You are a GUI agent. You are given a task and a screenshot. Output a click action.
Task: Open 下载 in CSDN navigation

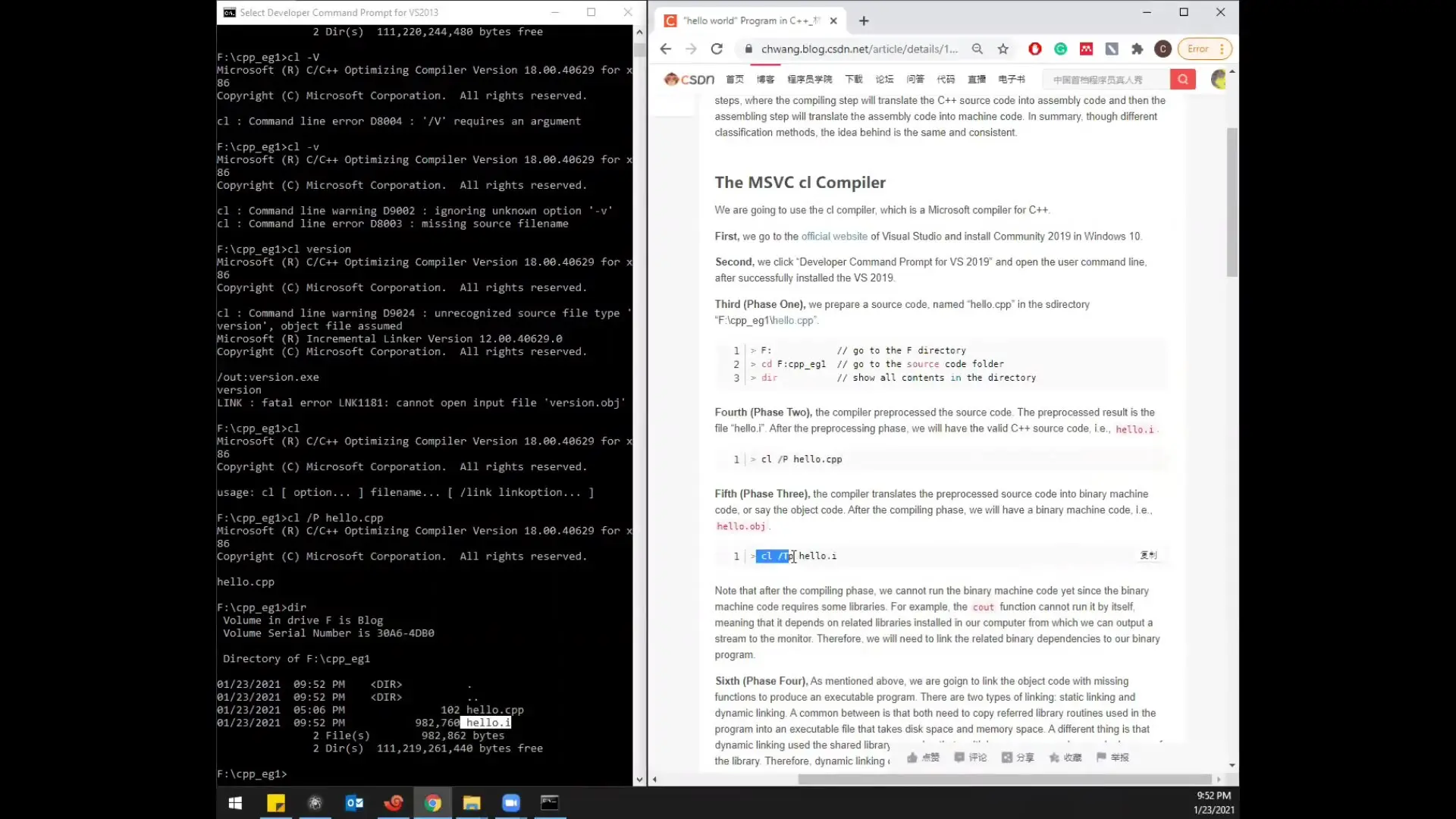(x=854, y=80)
